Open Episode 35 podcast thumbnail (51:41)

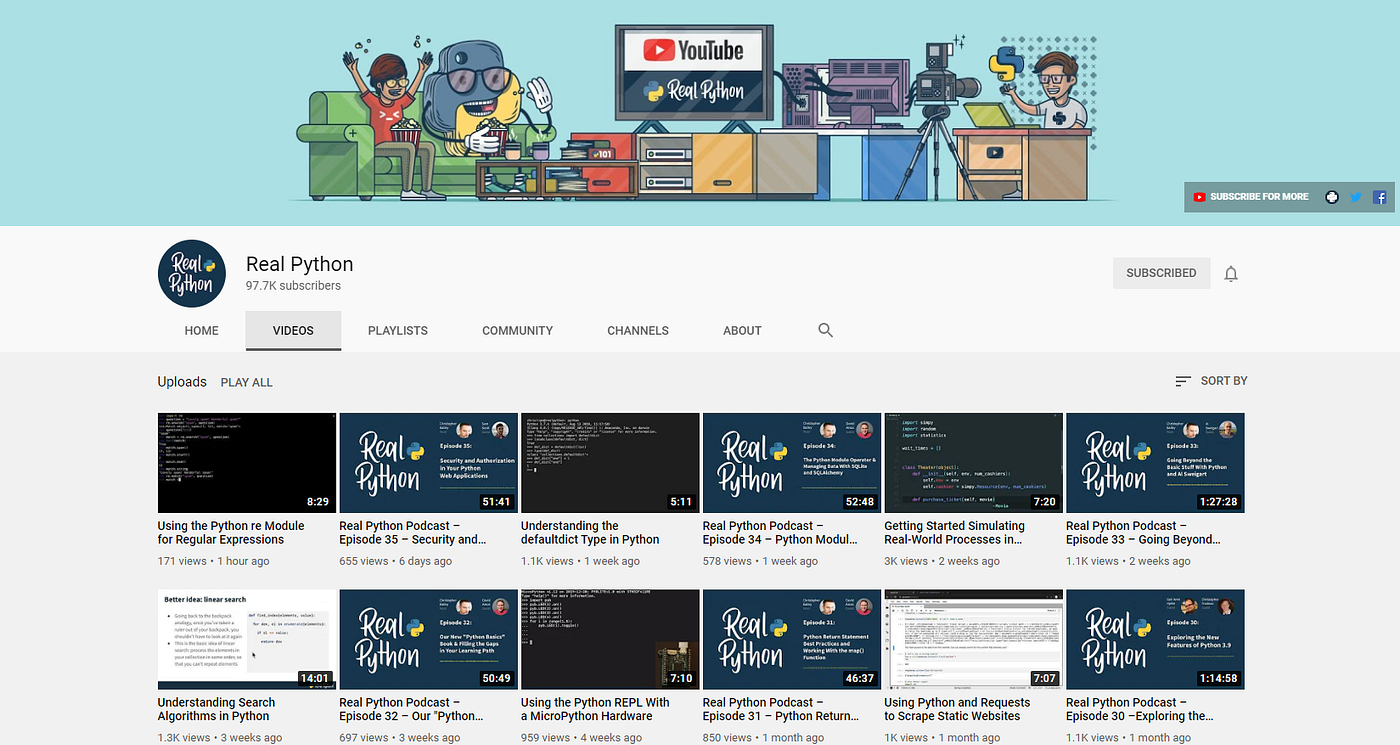click(428, 463)
